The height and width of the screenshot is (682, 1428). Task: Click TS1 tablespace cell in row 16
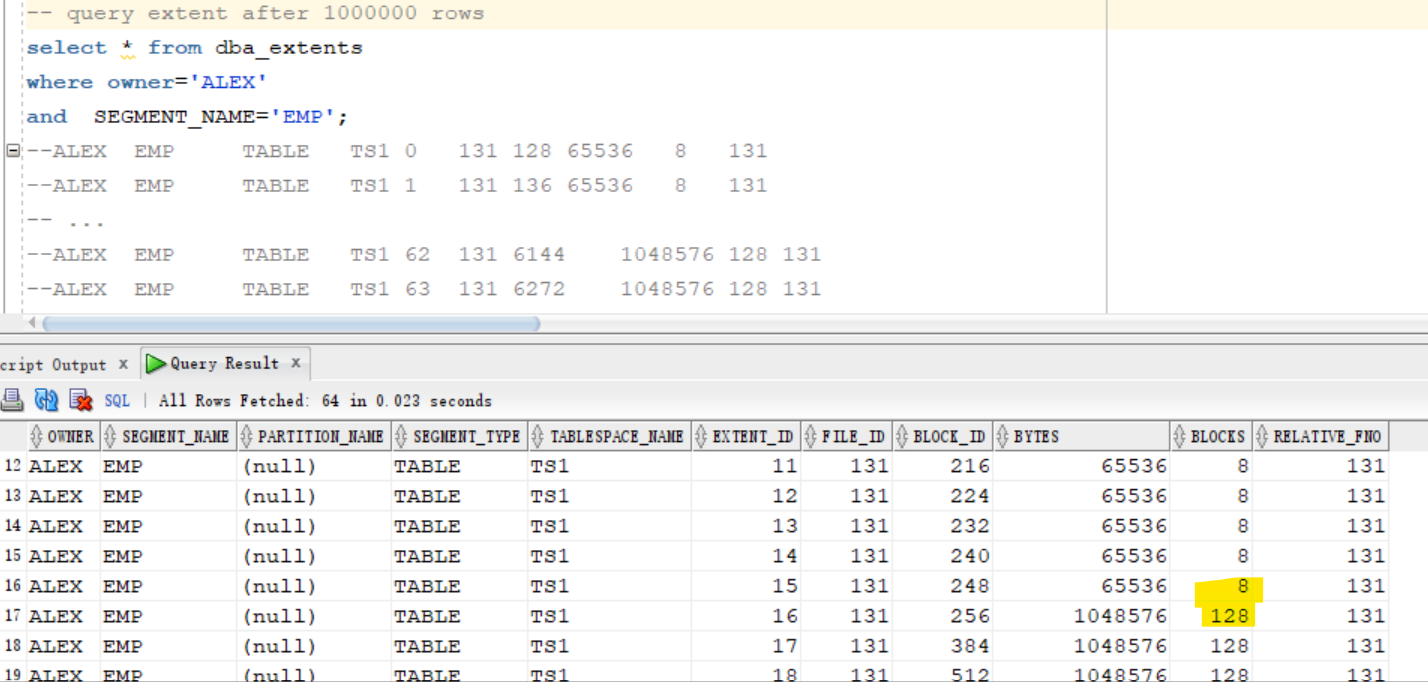click(x=609, y=586)
